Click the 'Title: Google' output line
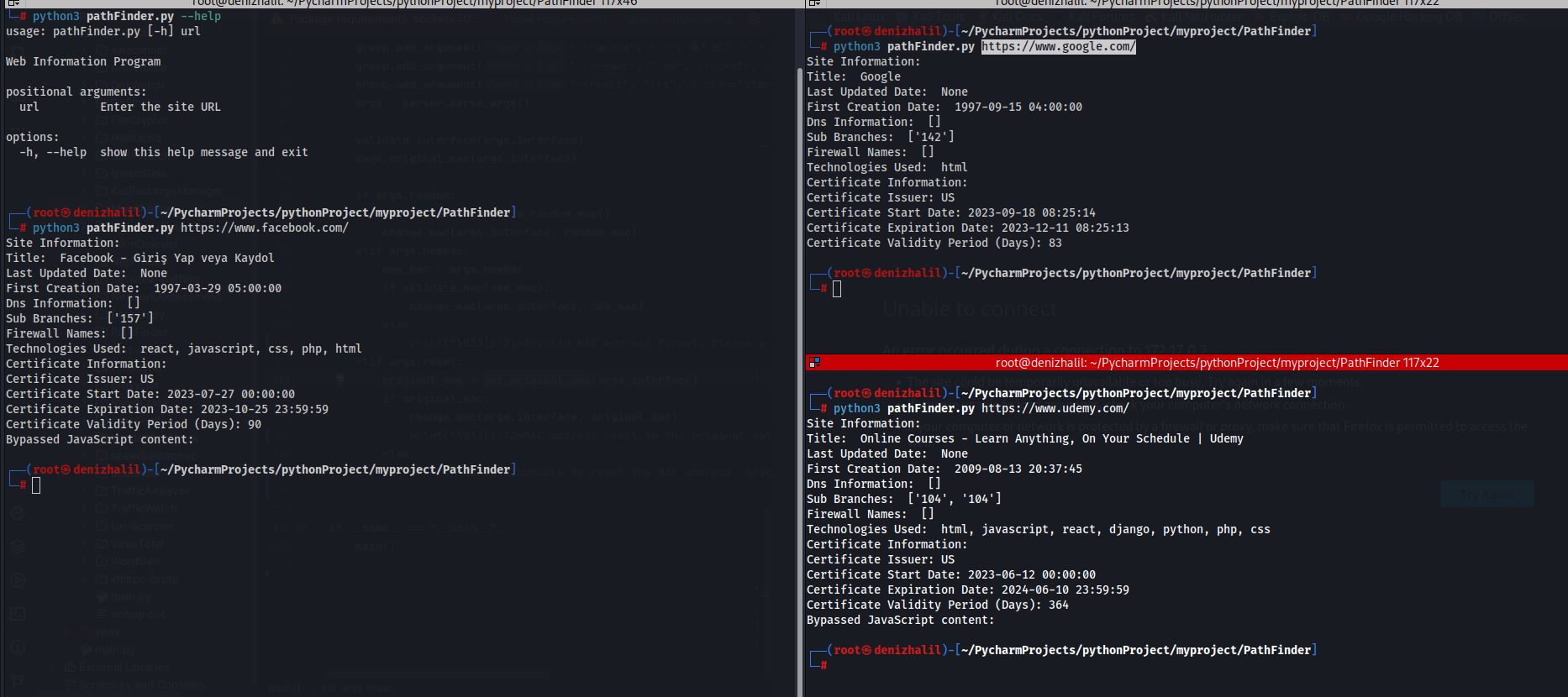 854,76
